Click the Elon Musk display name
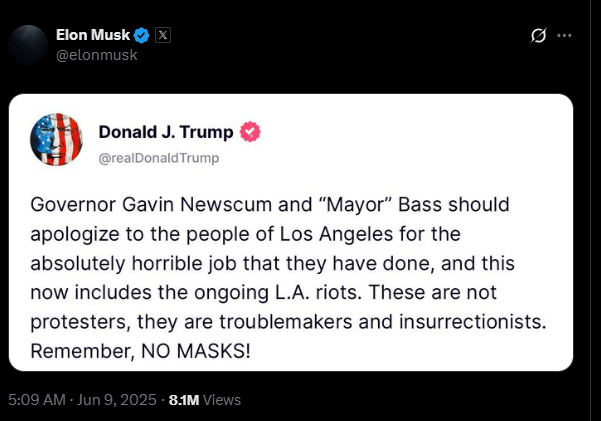 click(x=92, y=35)
